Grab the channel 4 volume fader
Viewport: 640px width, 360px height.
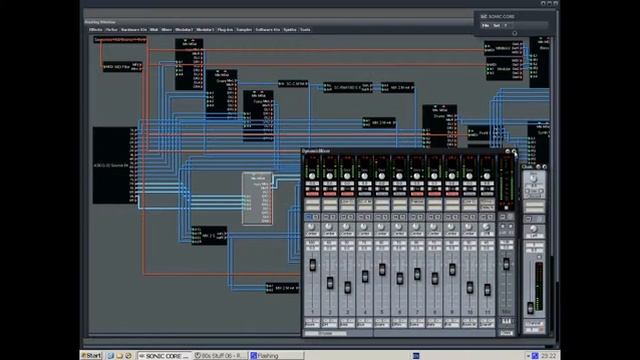point(365,276)
